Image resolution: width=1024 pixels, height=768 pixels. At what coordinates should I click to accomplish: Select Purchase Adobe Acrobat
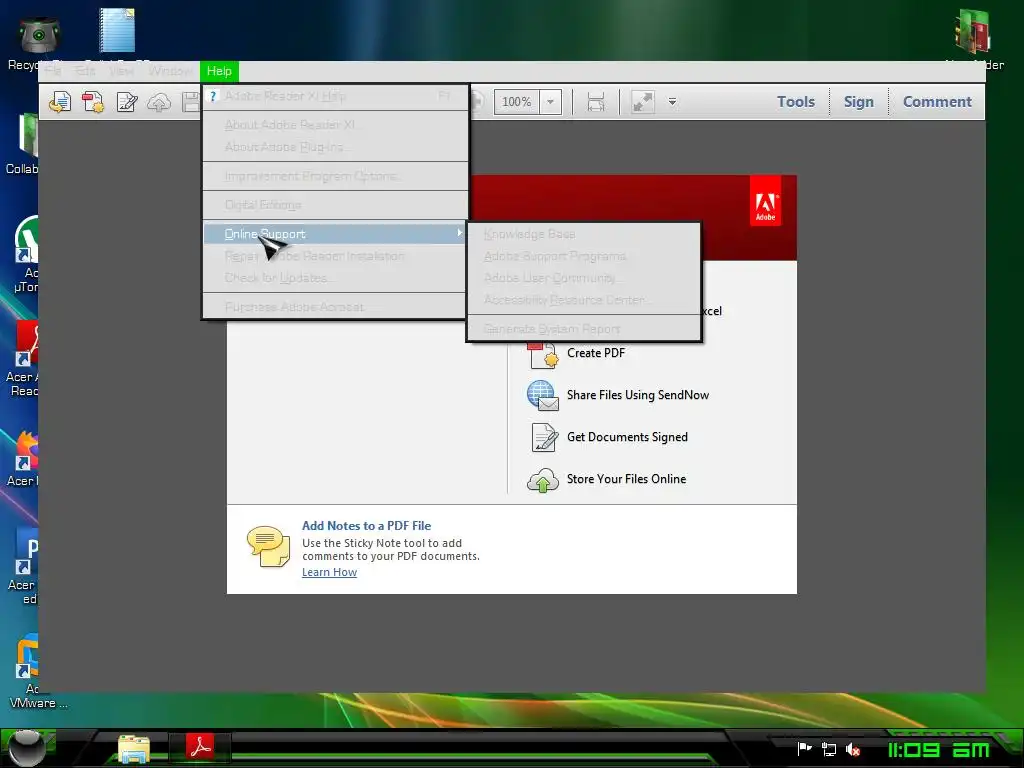coord(336,307)
